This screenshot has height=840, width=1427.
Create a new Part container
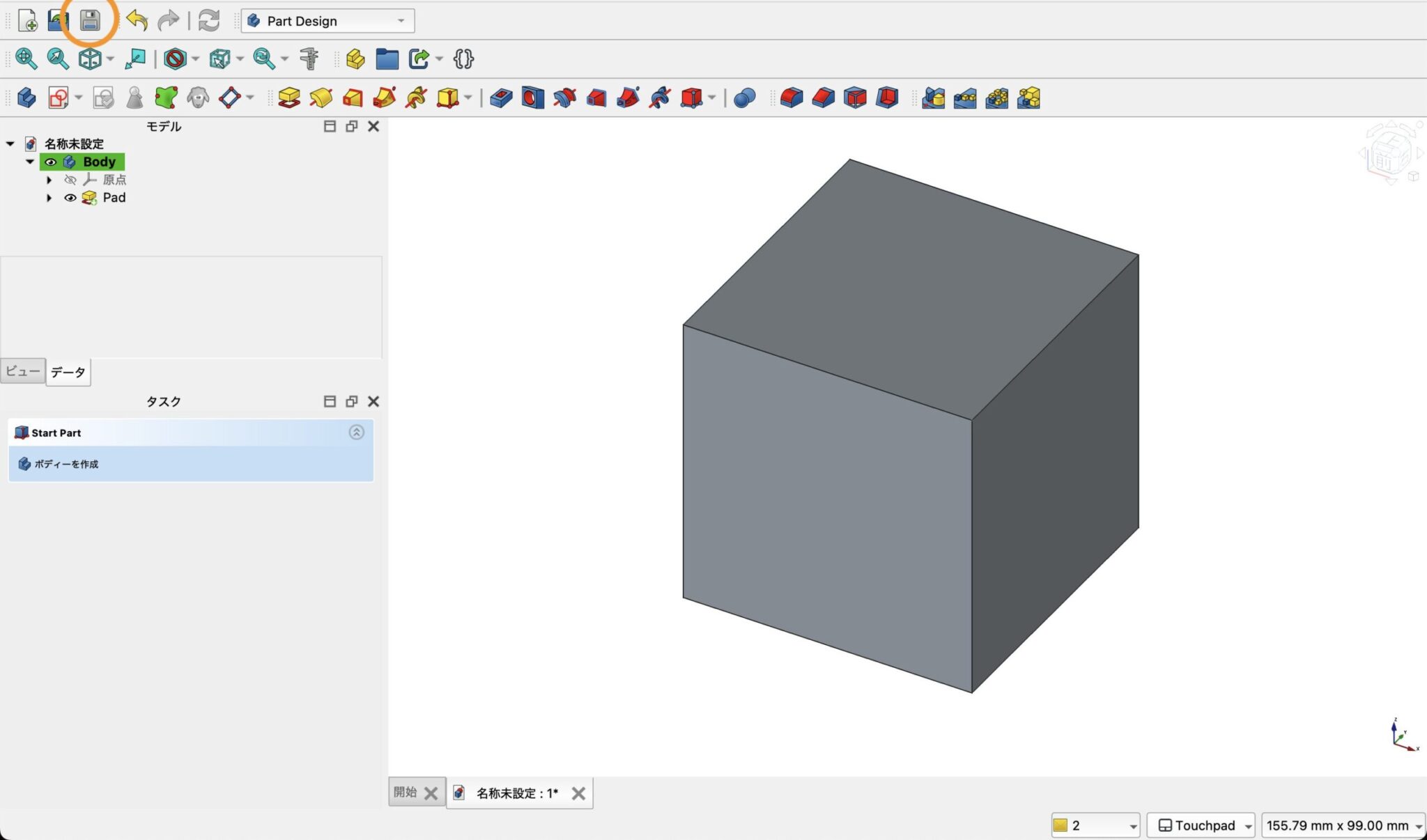[x=355, y=59]
